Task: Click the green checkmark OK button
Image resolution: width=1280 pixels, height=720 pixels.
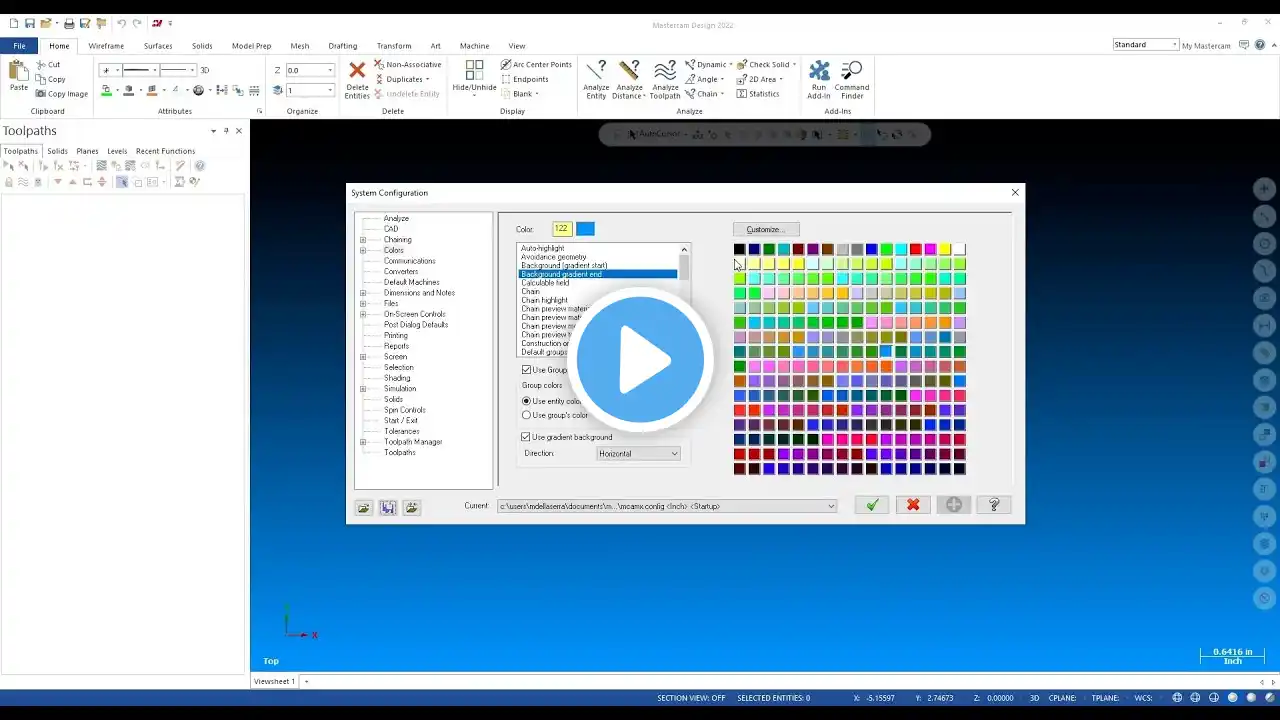Action: click(872, 505)
